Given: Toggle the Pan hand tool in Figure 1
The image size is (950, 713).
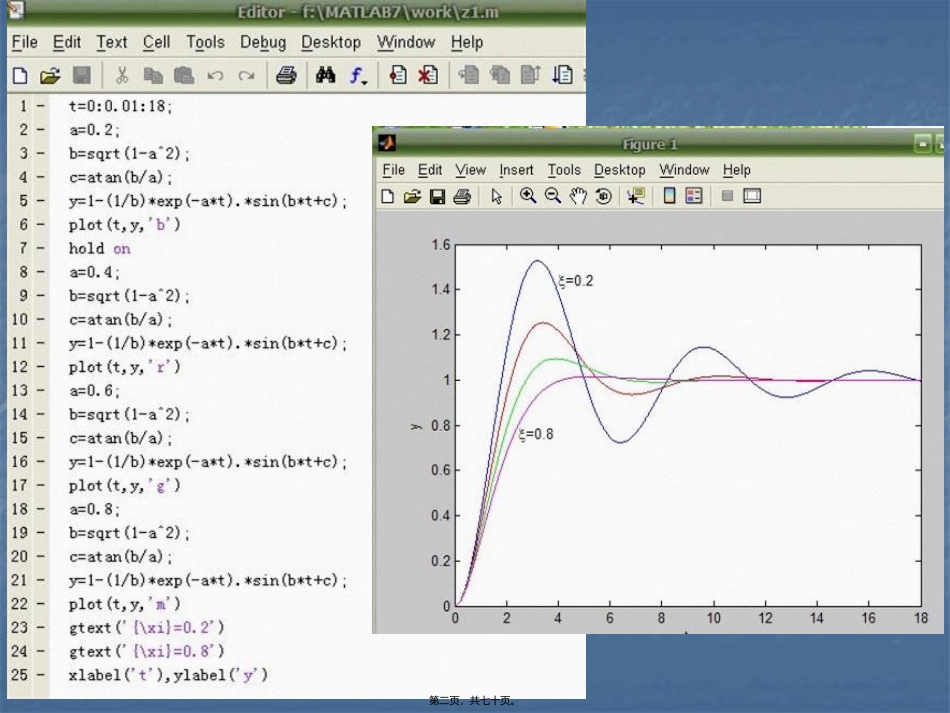Looking at the screenshot, I should point(578,197).
